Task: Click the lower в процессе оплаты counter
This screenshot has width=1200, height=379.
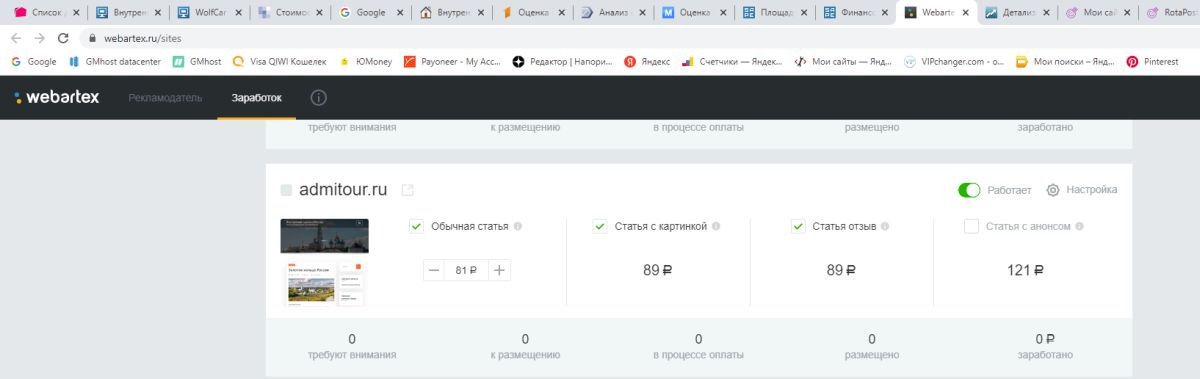Action: point(698,346)
